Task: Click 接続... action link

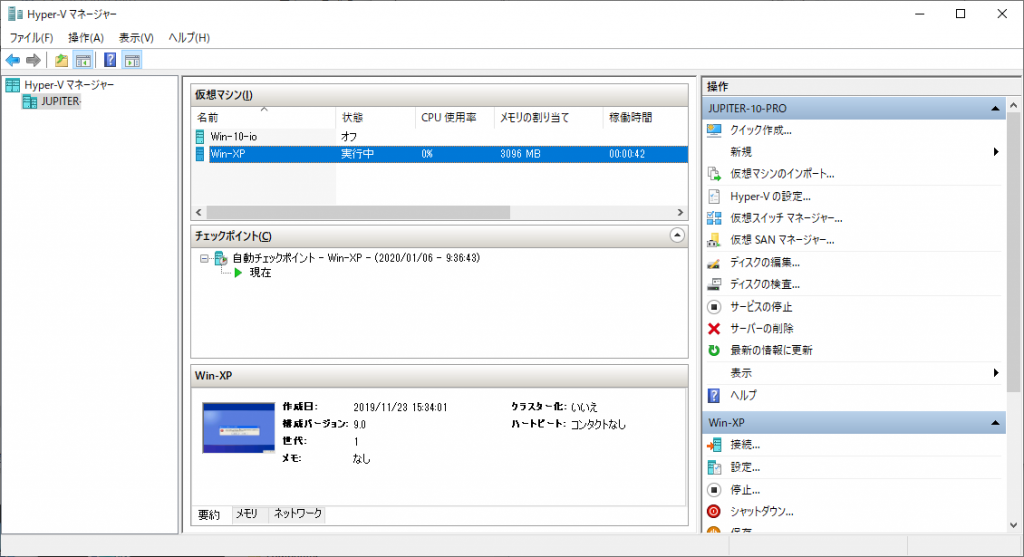Action: point(745,445)
